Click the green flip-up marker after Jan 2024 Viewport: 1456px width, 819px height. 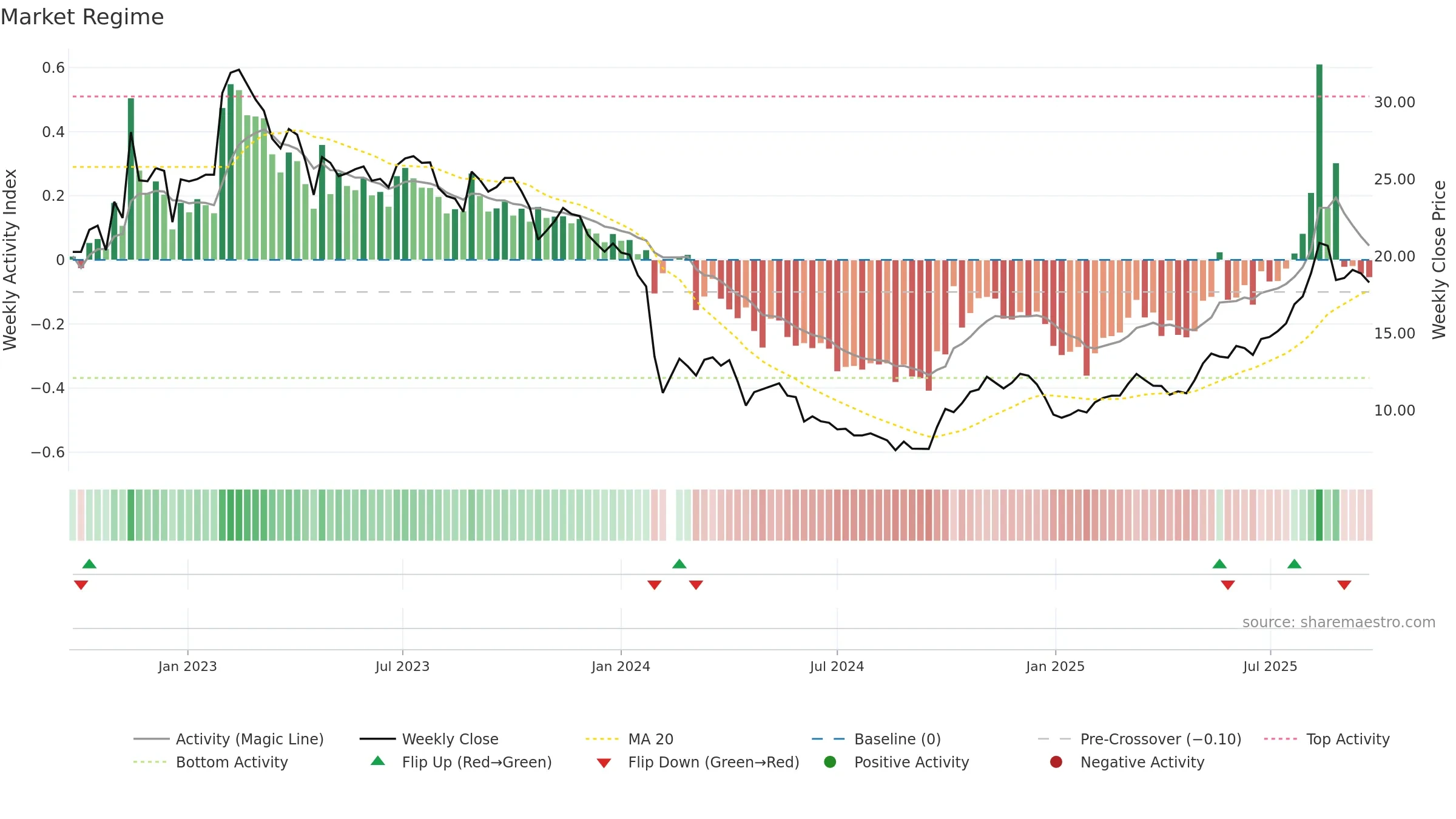click(679, 564)
